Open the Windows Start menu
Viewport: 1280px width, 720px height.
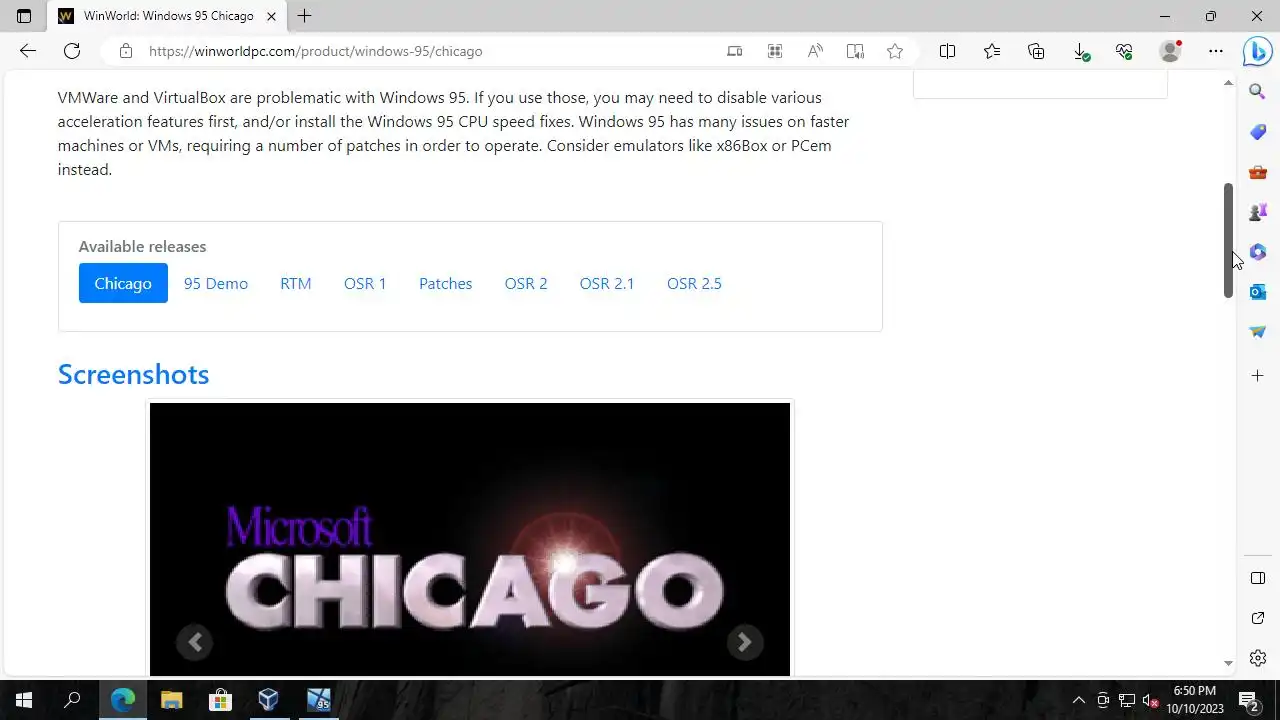coord(24,700)
